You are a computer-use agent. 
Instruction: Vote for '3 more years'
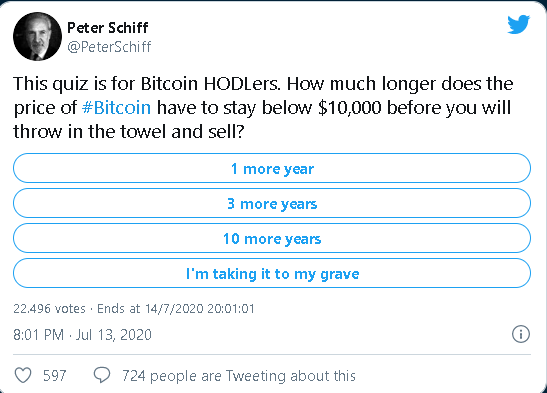pyautogui.click(x=272, y=203)
